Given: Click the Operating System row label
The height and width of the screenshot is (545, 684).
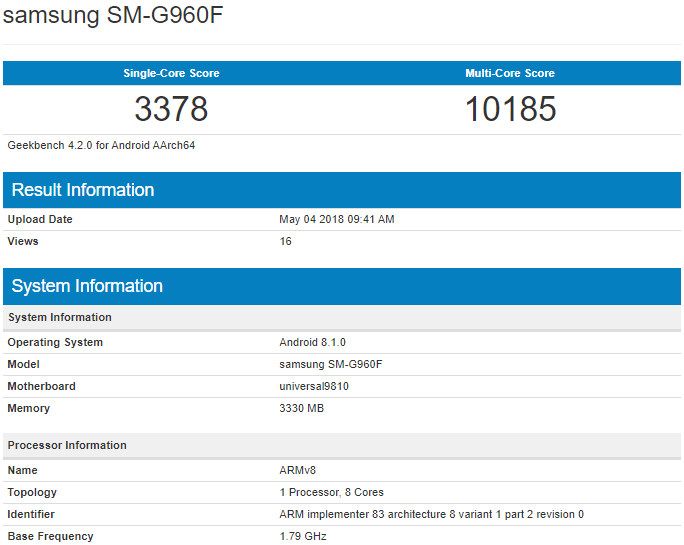Looking at the screenshot, I should point(55,342).
